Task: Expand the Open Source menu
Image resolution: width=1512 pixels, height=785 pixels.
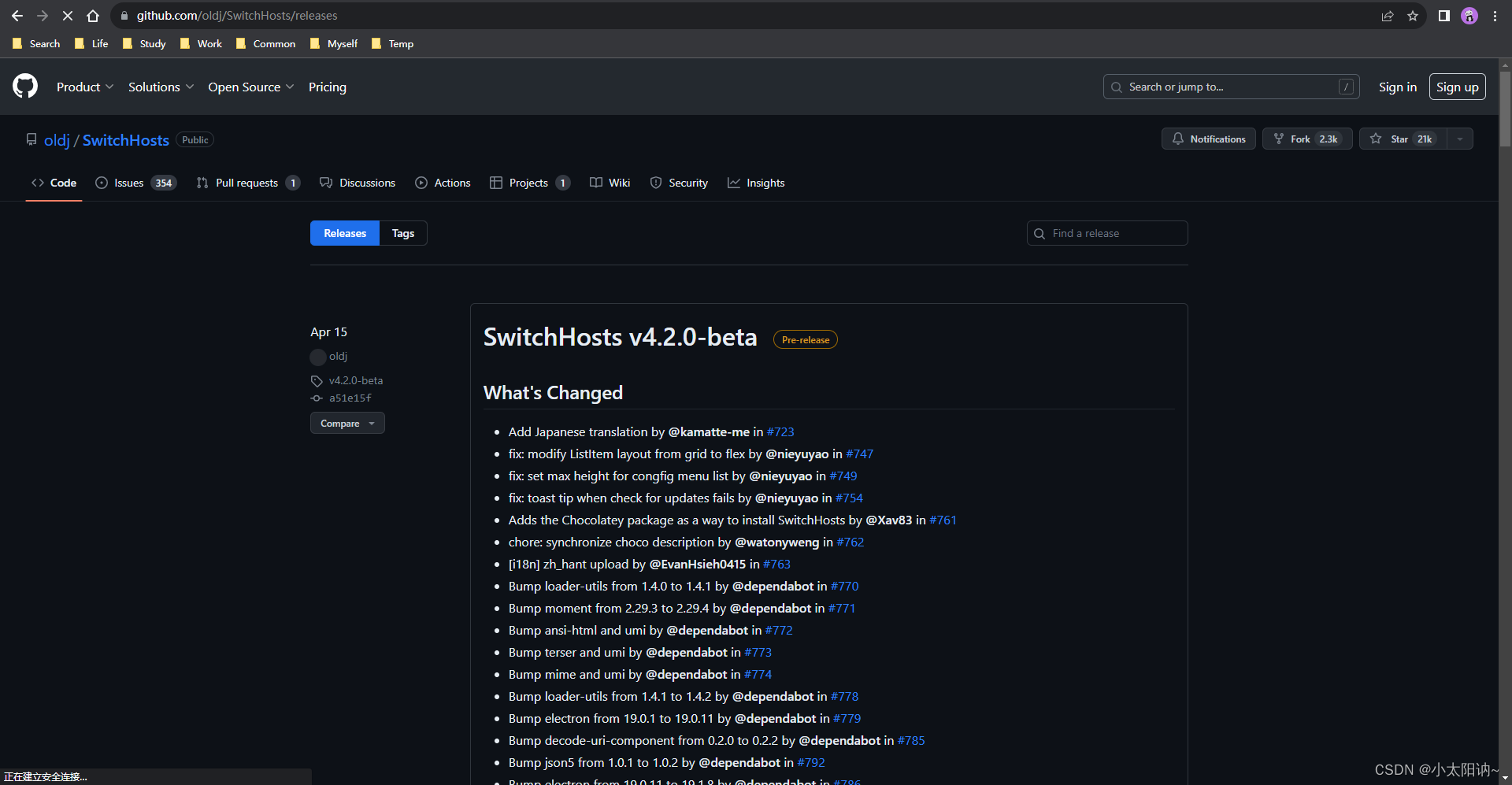Action: click(251, 87)
